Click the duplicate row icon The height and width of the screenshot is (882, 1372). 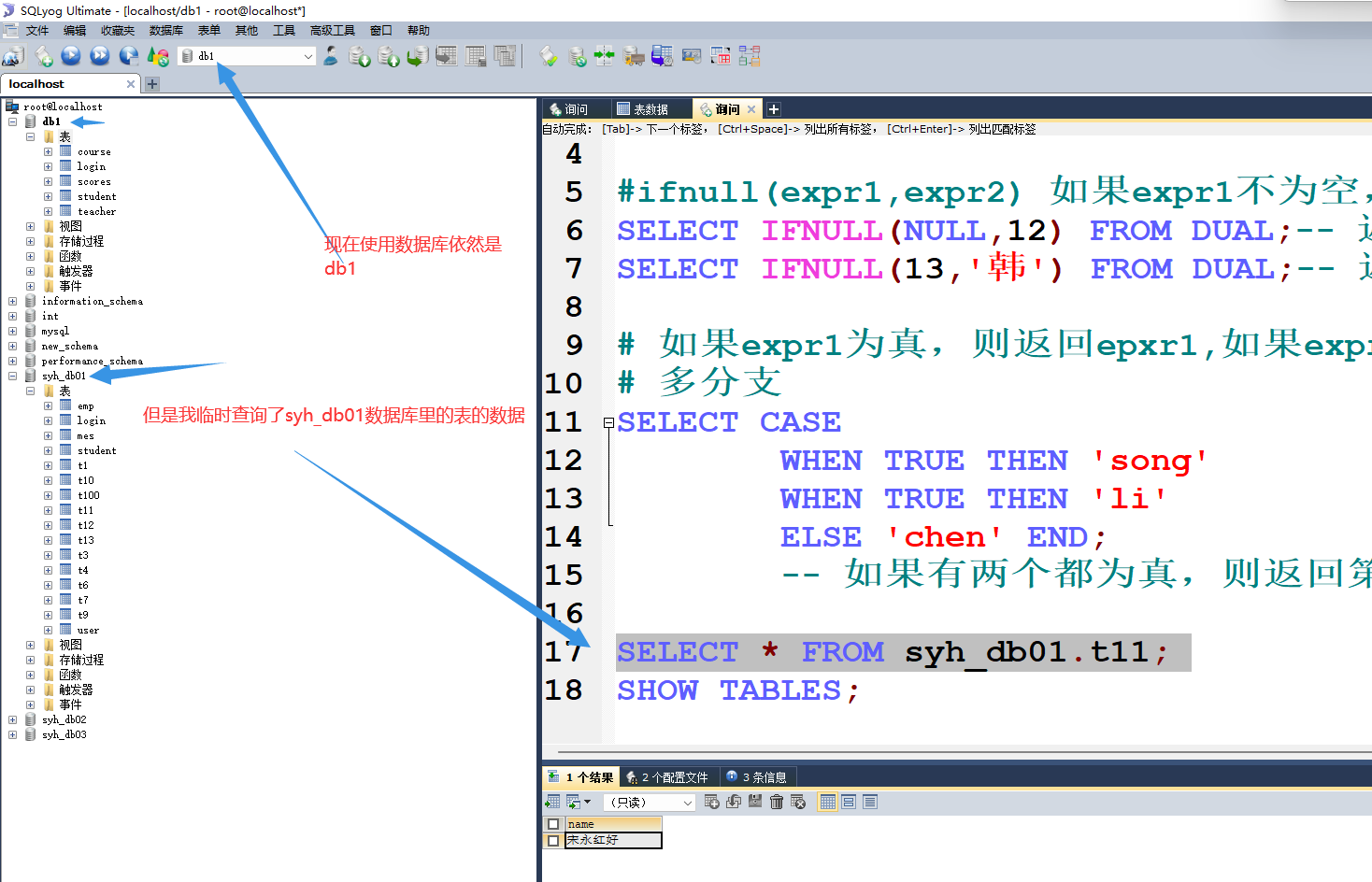click(734, 802)
